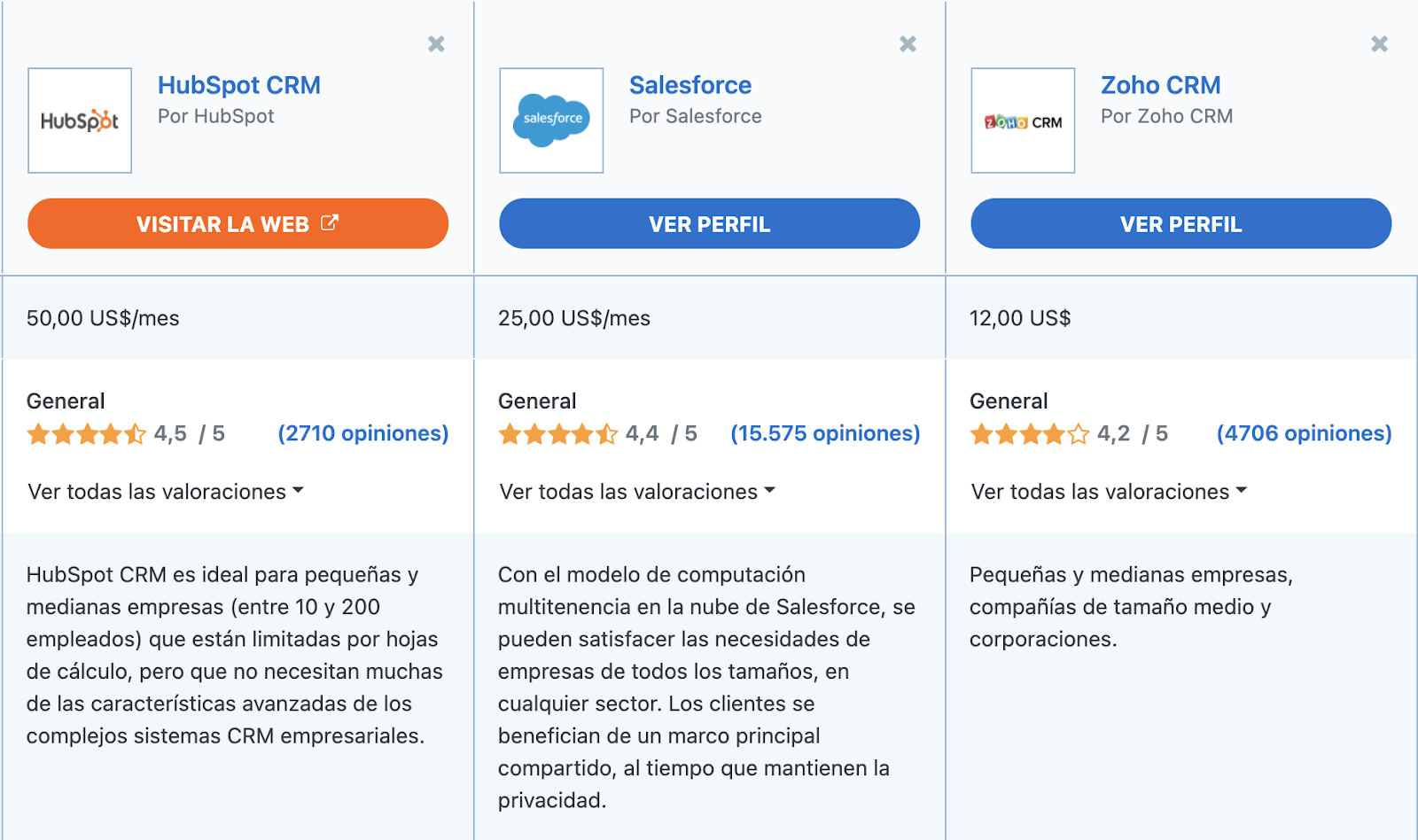Screen dimensions: 1418x840
Task: Click the Salesforce cloud logo
Action: coord(551,121)
